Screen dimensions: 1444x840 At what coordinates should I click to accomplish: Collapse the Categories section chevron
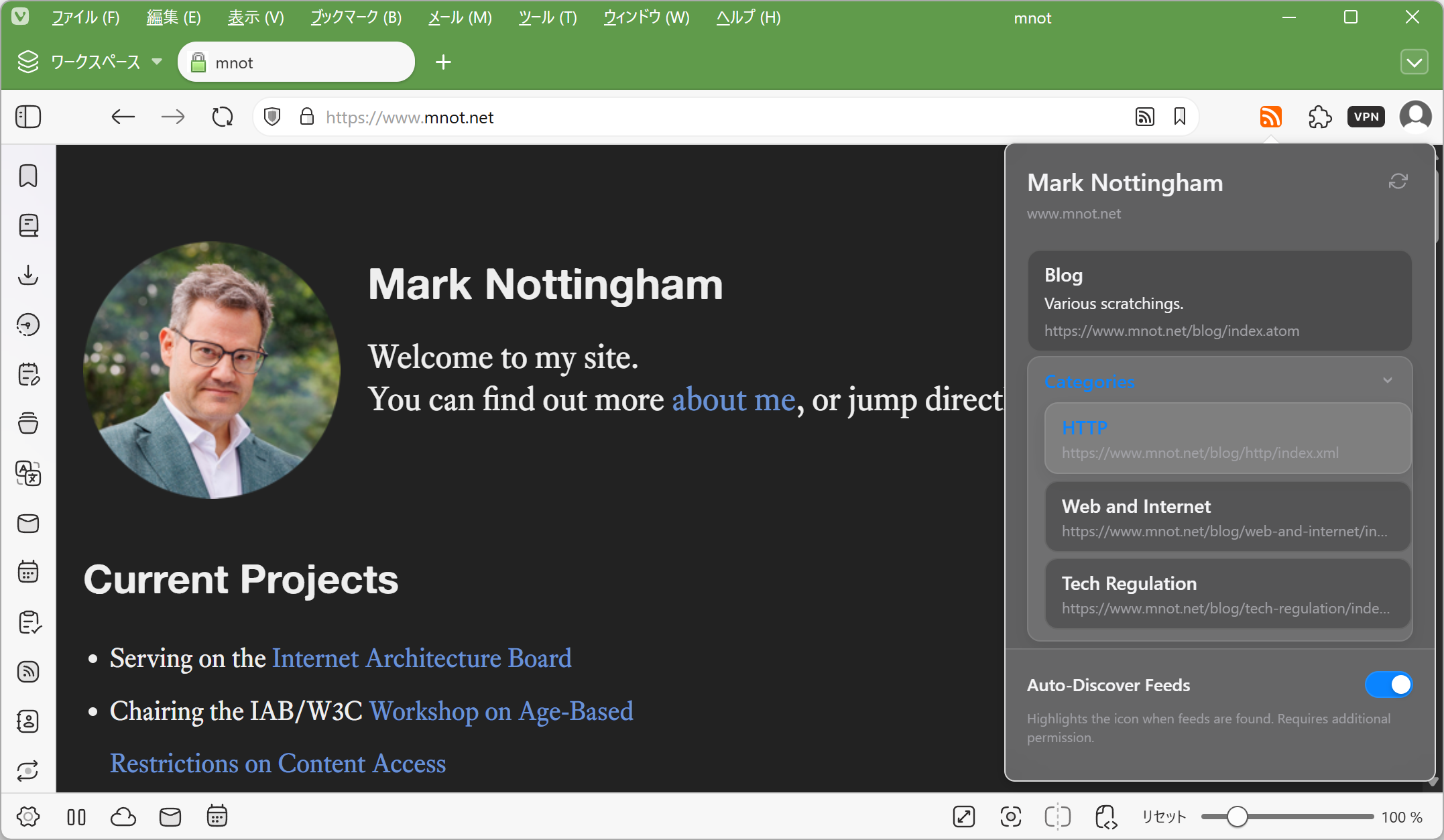point(1388,380)
